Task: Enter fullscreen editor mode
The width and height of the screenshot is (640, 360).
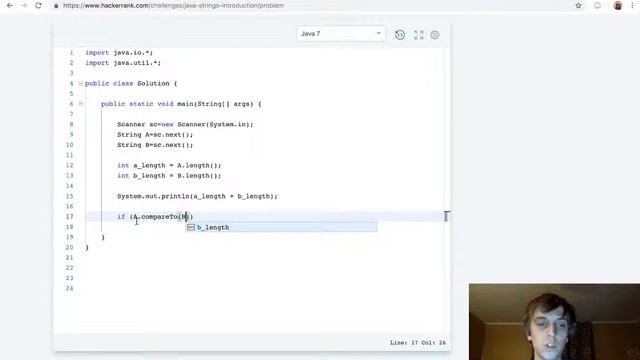Action: point(418,35)
